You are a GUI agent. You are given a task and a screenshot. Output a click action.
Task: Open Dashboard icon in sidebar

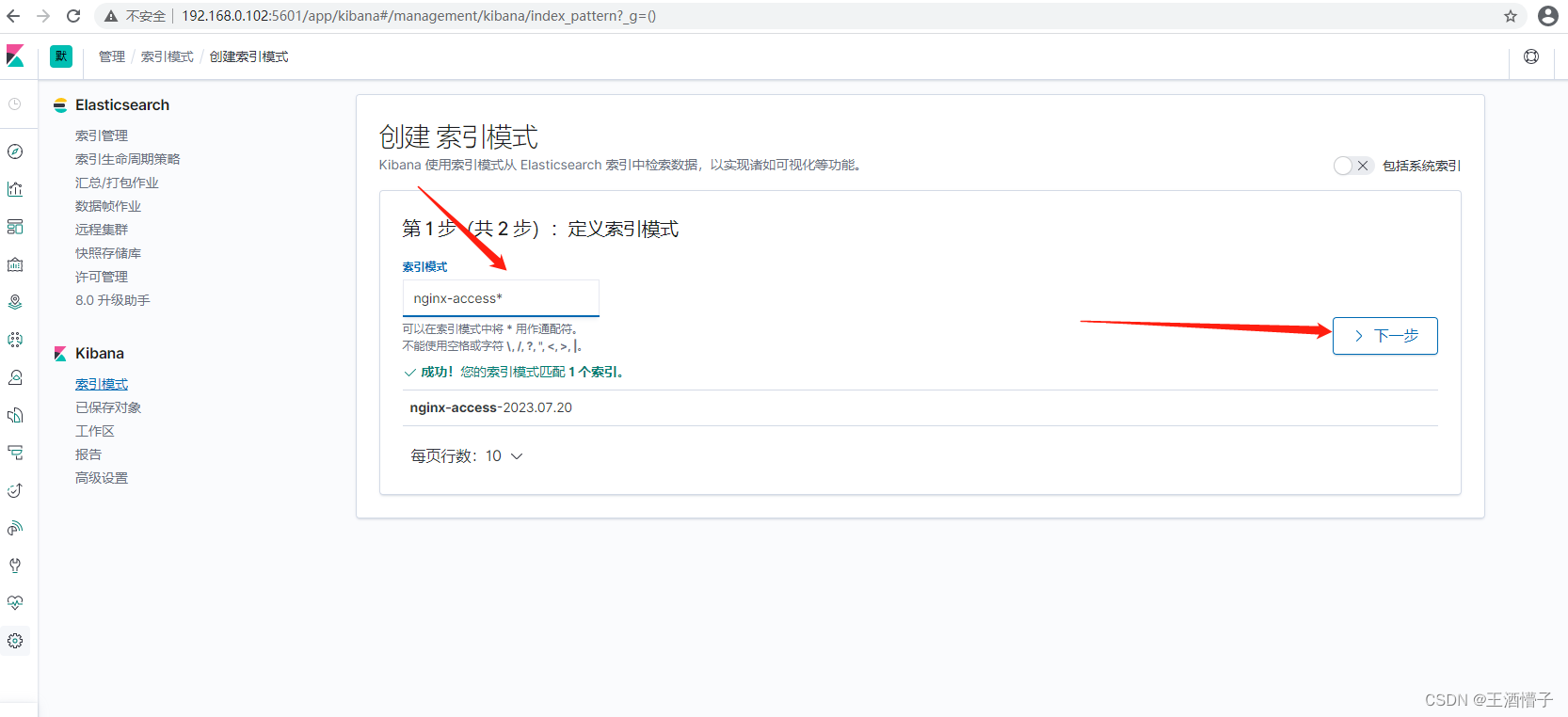(15, 227)
